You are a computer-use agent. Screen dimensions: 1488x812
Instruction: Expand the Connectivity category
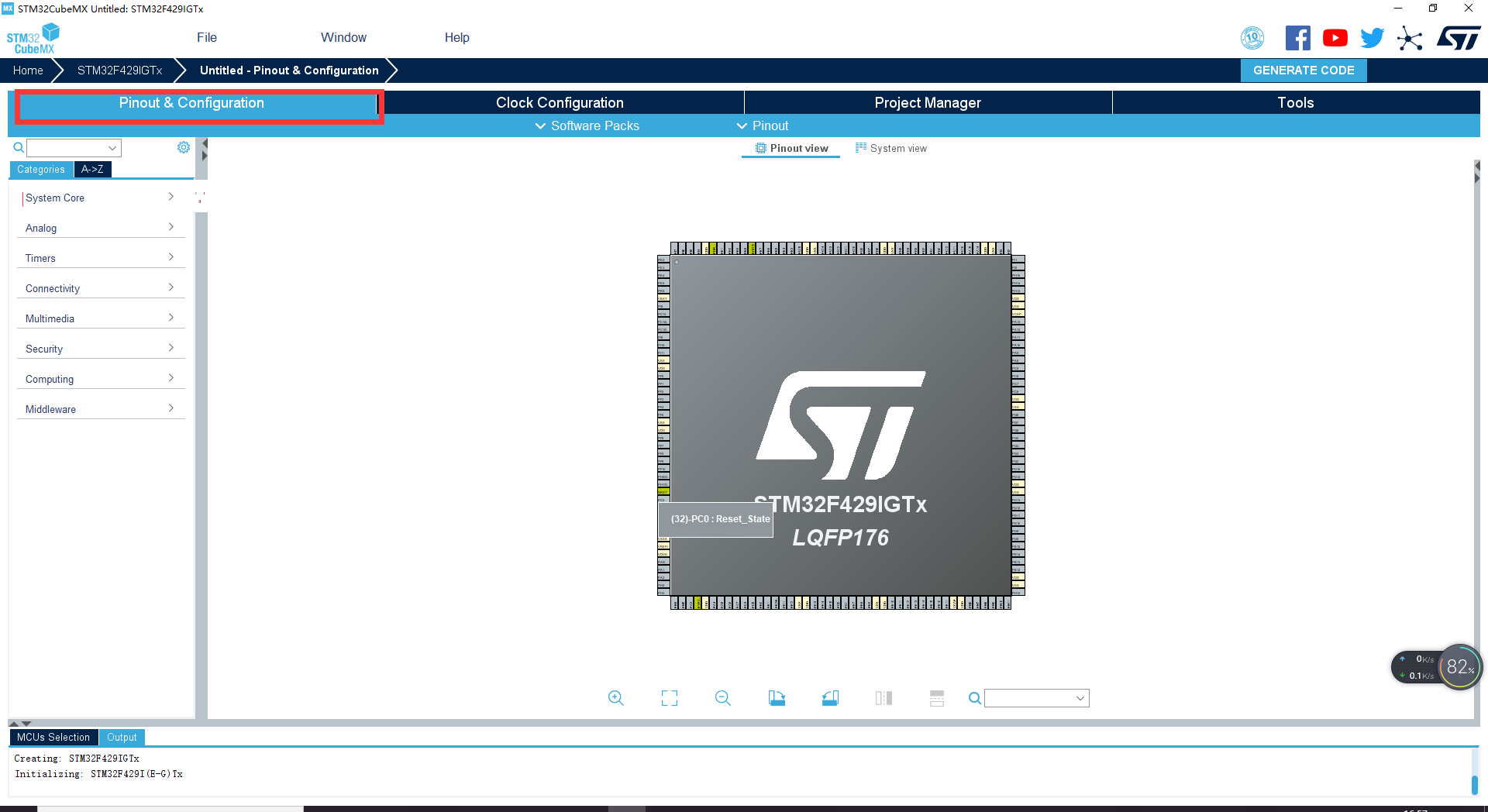(x=101, y=287)
